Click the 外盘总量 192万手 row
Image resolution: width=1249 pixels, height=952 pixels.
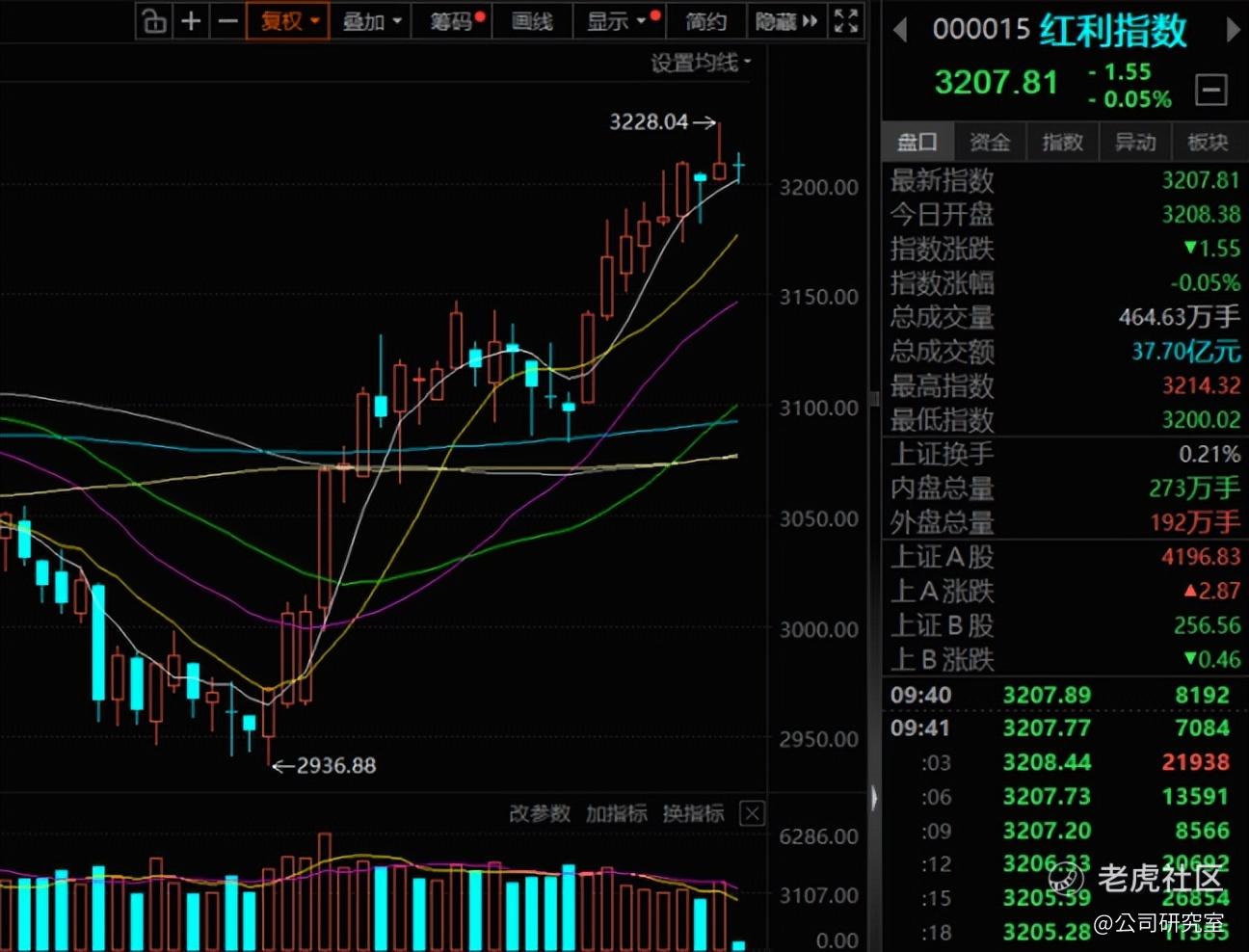(1065, 522)
